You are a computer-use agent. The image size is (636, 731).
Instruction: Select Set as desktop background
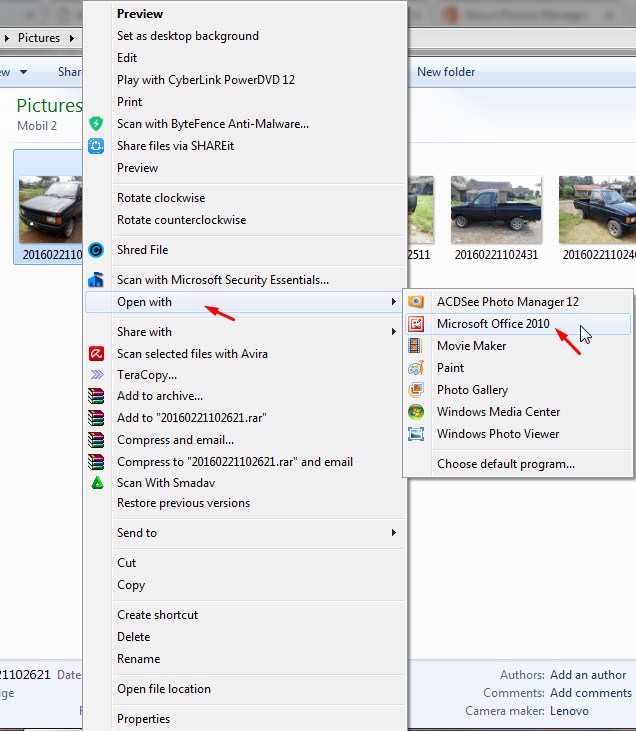[x=188, y=36]
